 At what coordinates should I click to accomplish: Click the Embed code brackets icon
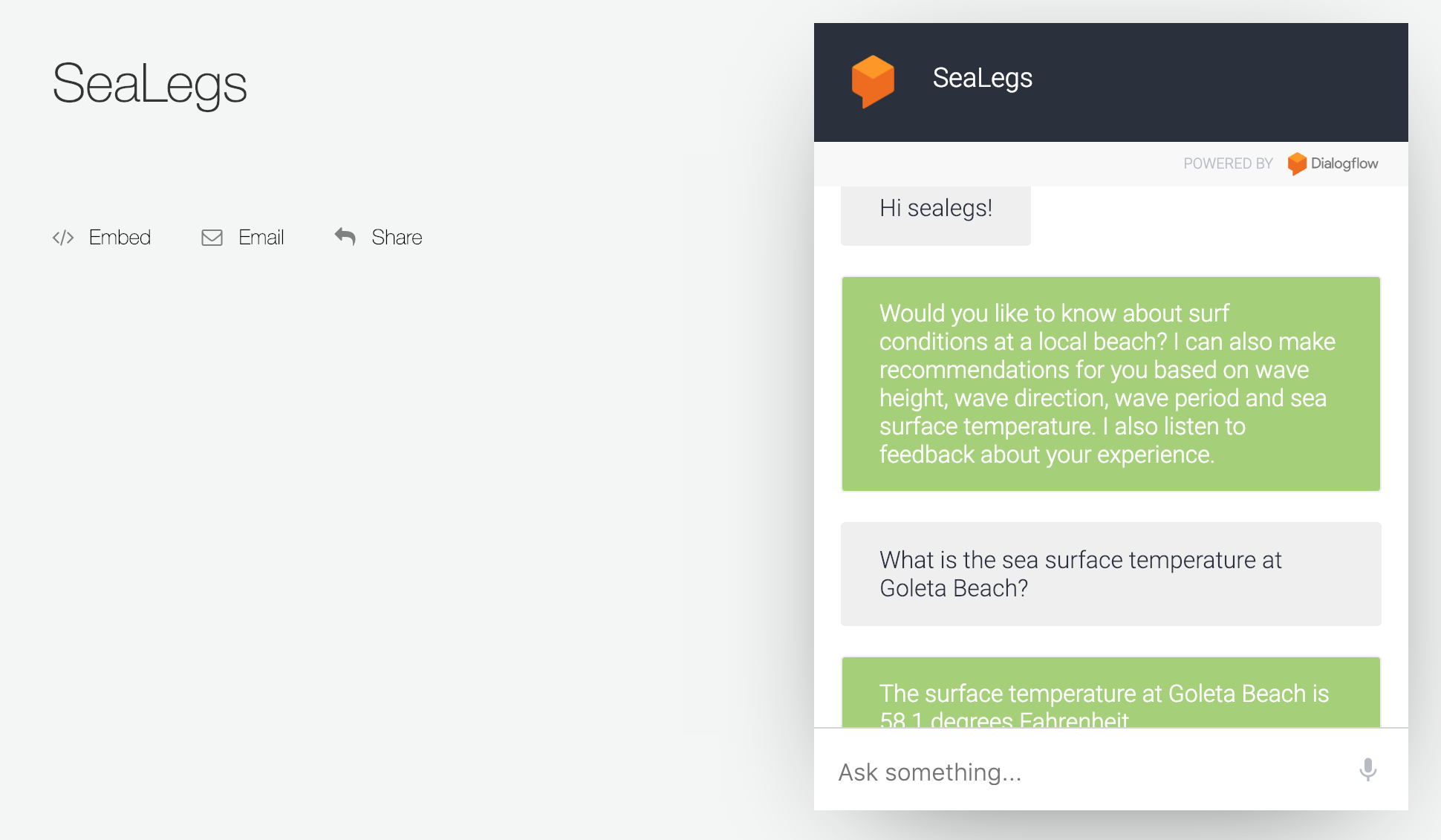63,238
